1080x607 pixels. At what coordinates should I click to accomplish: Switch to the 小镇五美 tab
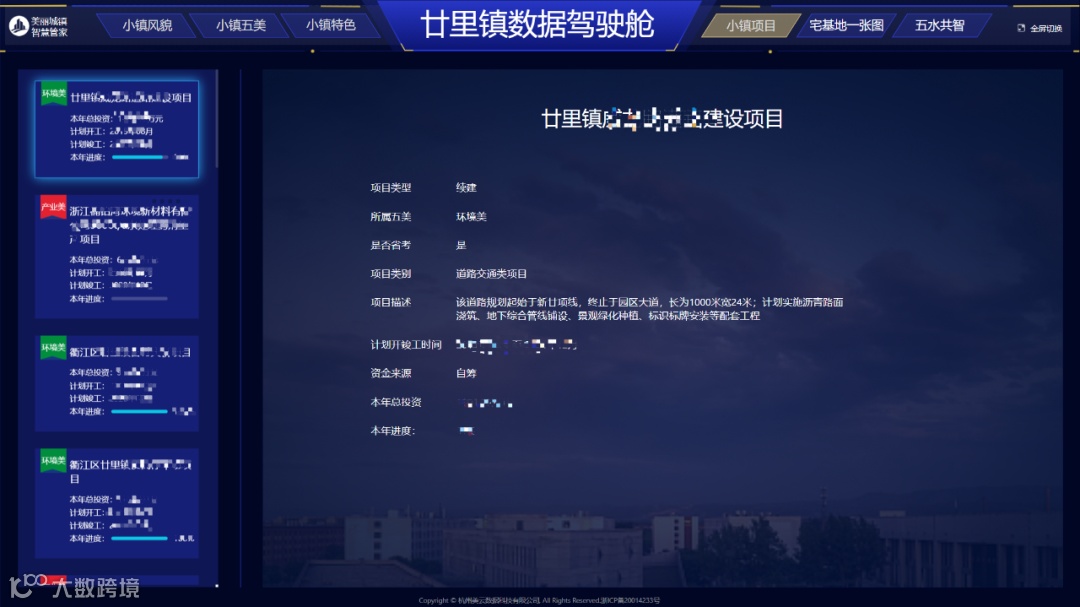coord(240,25)
